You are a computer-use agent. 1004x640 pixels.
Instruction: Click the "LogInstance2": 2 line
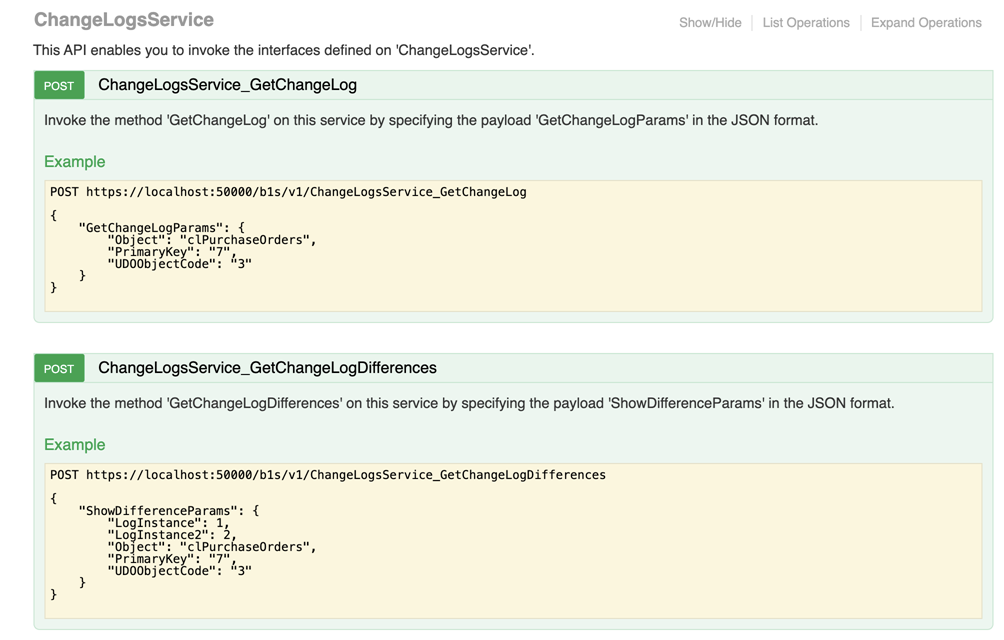(171, 535)
